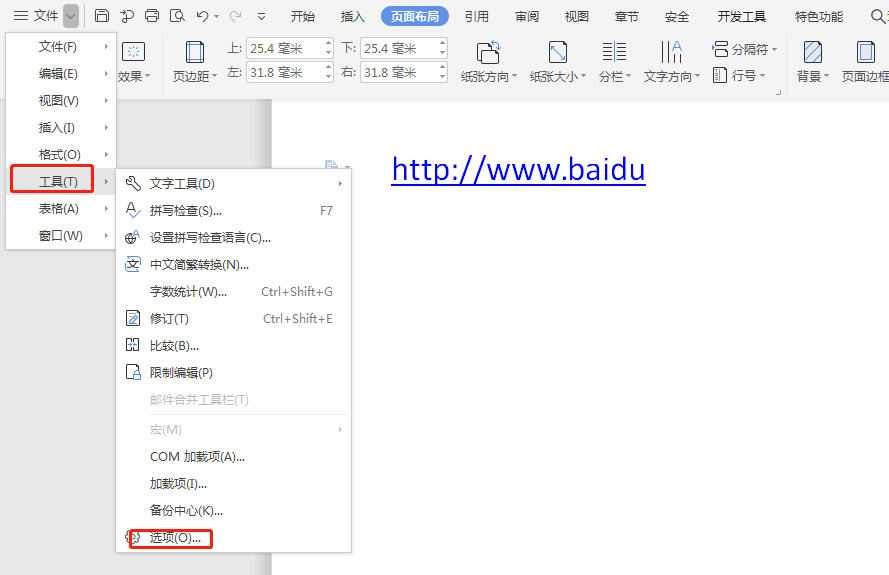The width and height of the screenshot is (889, 575).
Task: Select 文字工具(D) wrench menu entry
Action: click(x=234, y=183)
